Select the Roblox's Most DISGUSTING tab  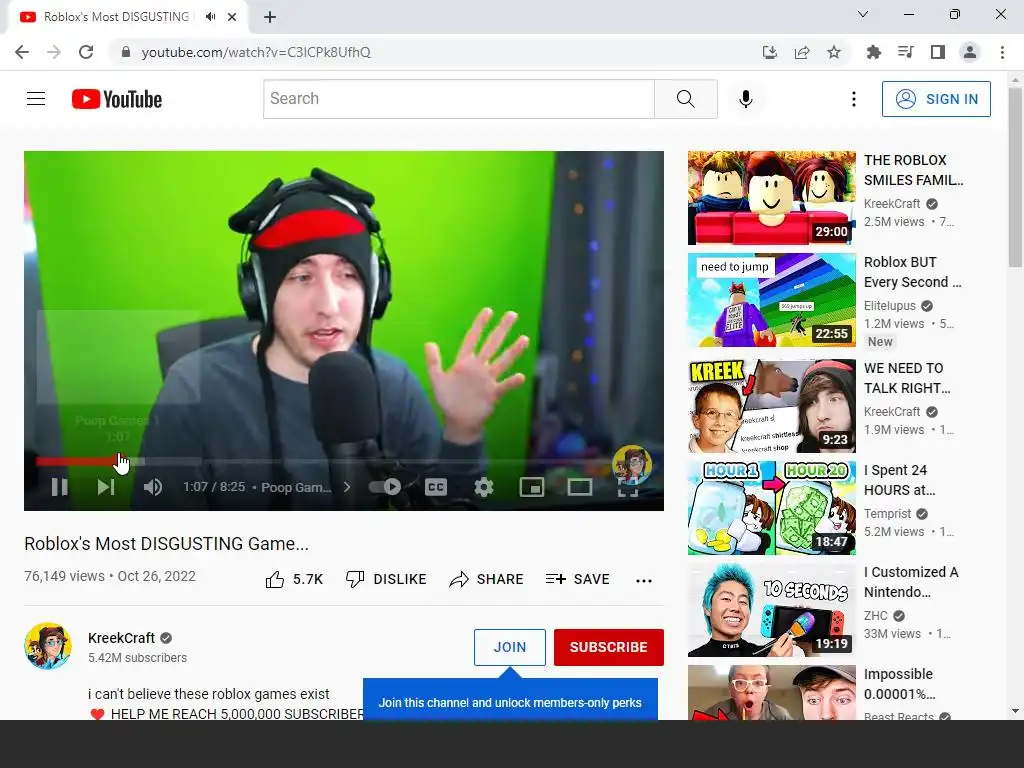coord(128,17)
